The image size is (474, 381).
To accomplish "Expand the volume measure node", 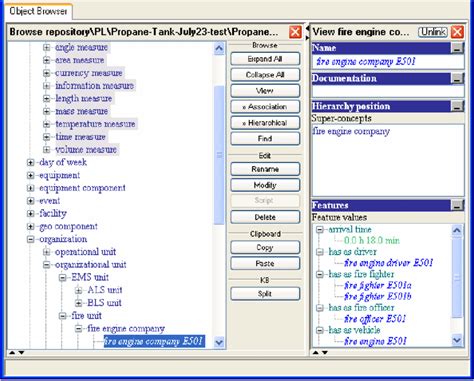I will 47,149.
